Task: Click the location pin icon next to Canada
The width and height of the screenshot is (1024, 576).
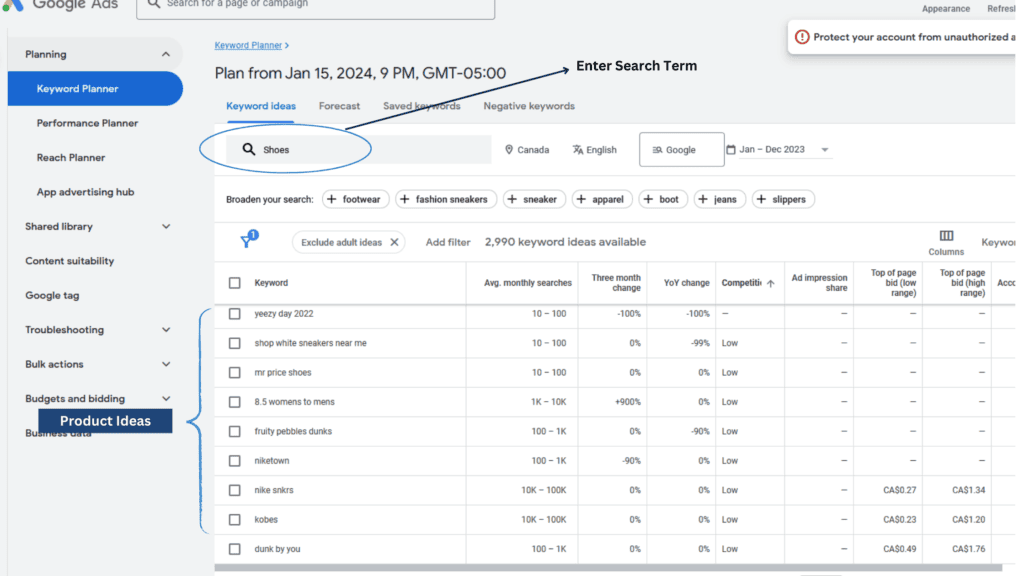Action: 509,150
